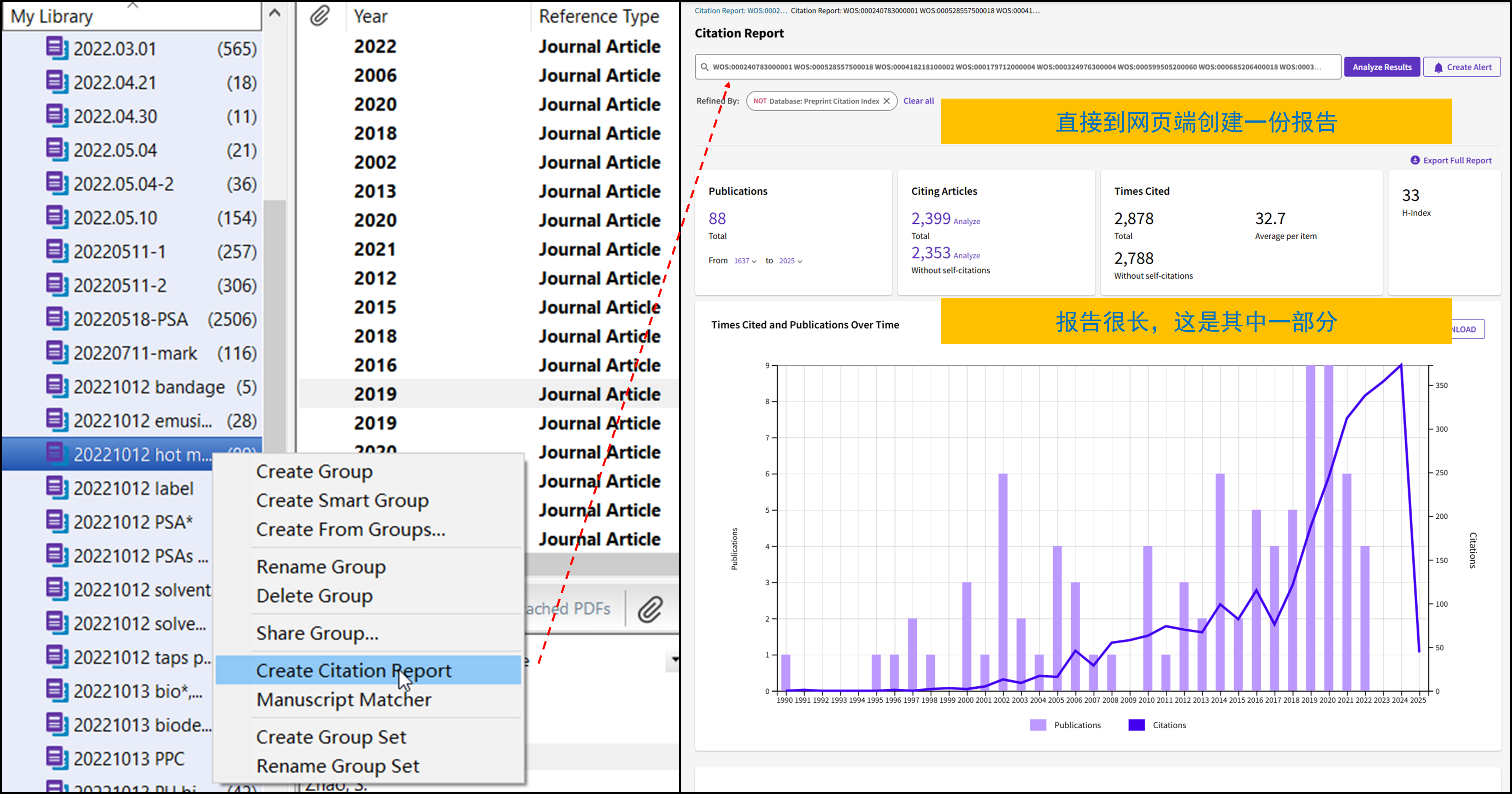Click the icon beside 20221012 solvent group
This screenshot has width=1512, height=794.
point(57,589)
